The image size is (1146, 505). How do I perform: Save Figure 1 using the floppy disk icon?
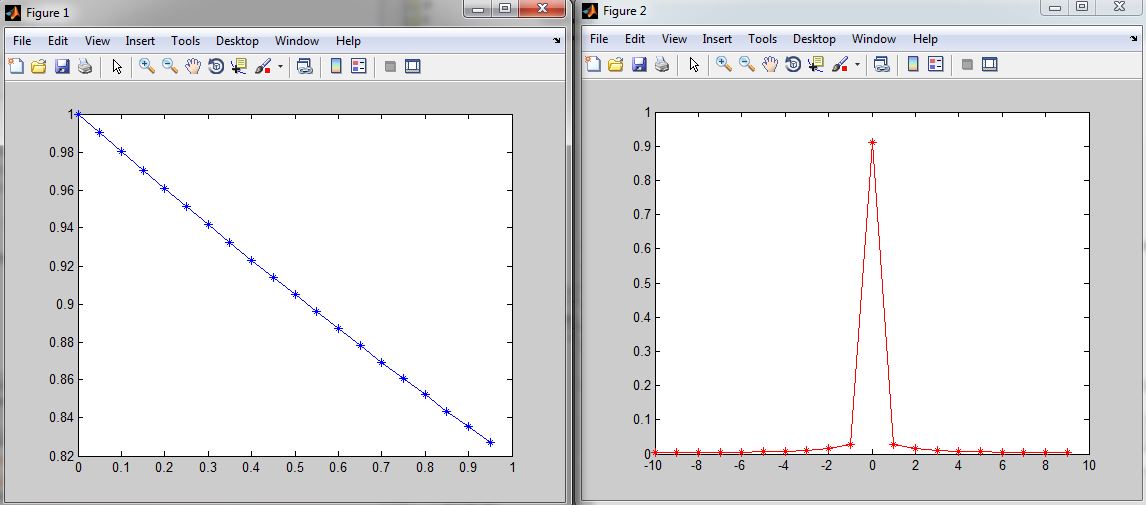[62, 67]
